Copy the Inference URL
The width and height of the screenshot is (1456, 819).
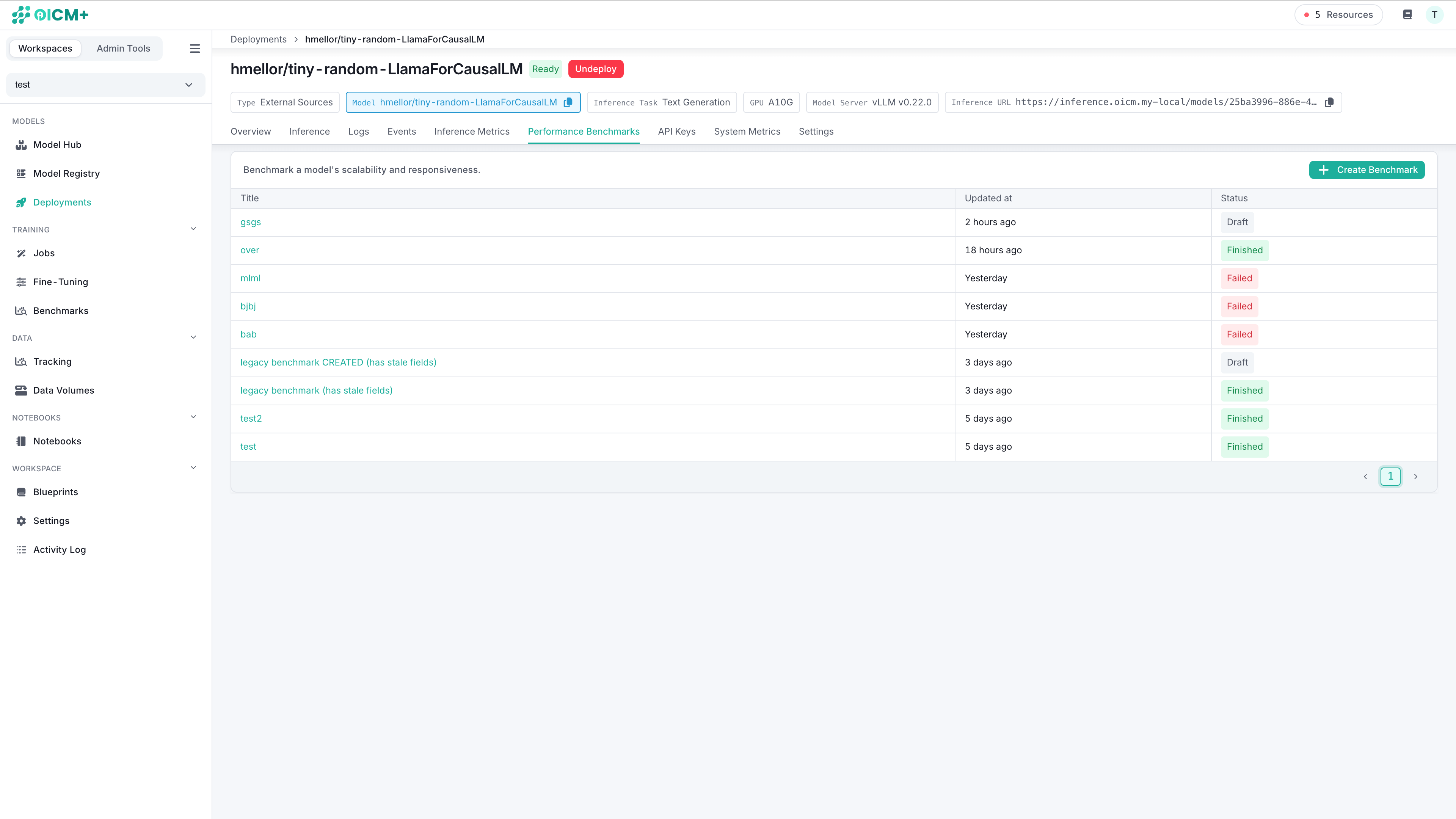tap(1329, 102)
